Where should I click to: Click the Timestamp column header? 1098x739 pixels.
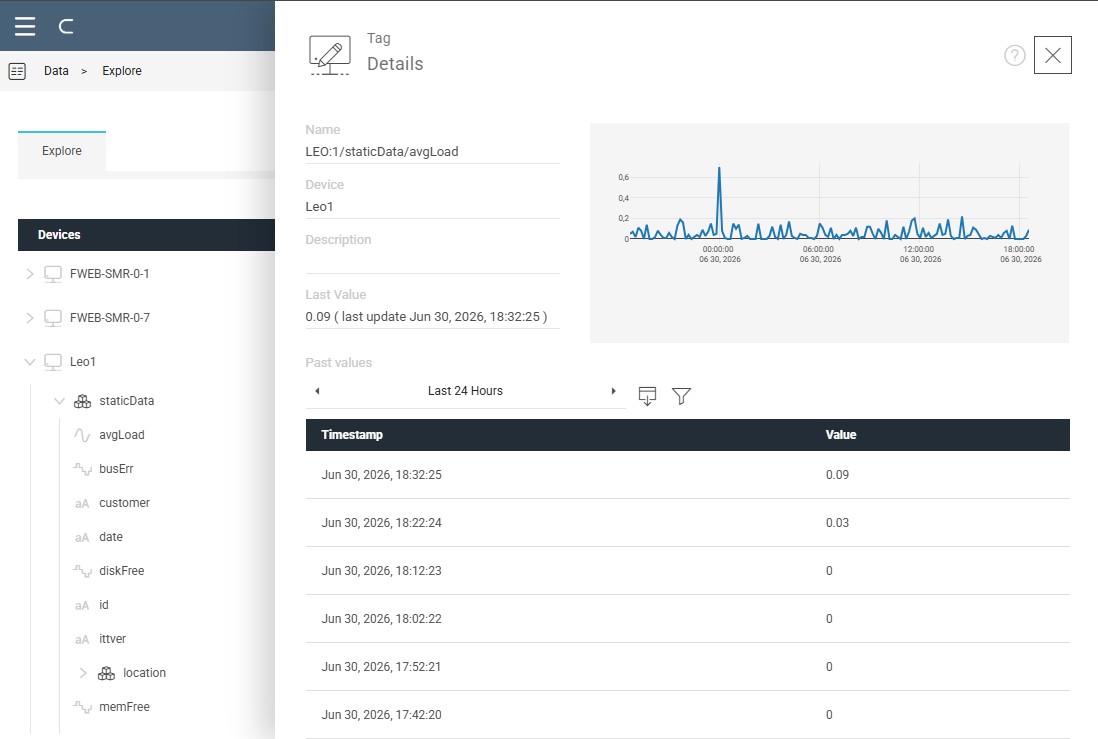(352, 435)
